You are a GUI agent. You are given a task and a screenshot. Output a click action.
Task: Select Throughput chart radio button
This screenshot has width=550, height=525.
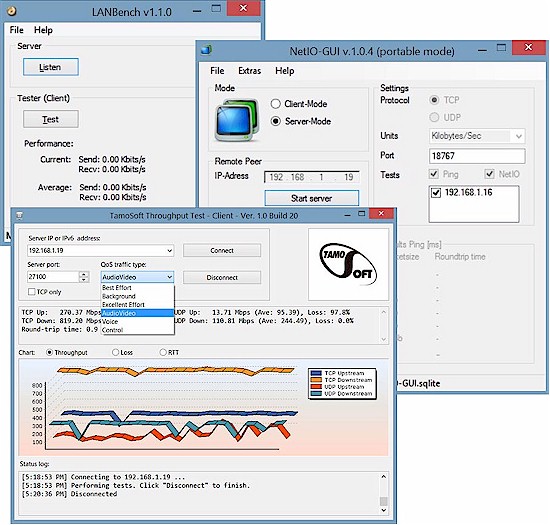(49, 352)
